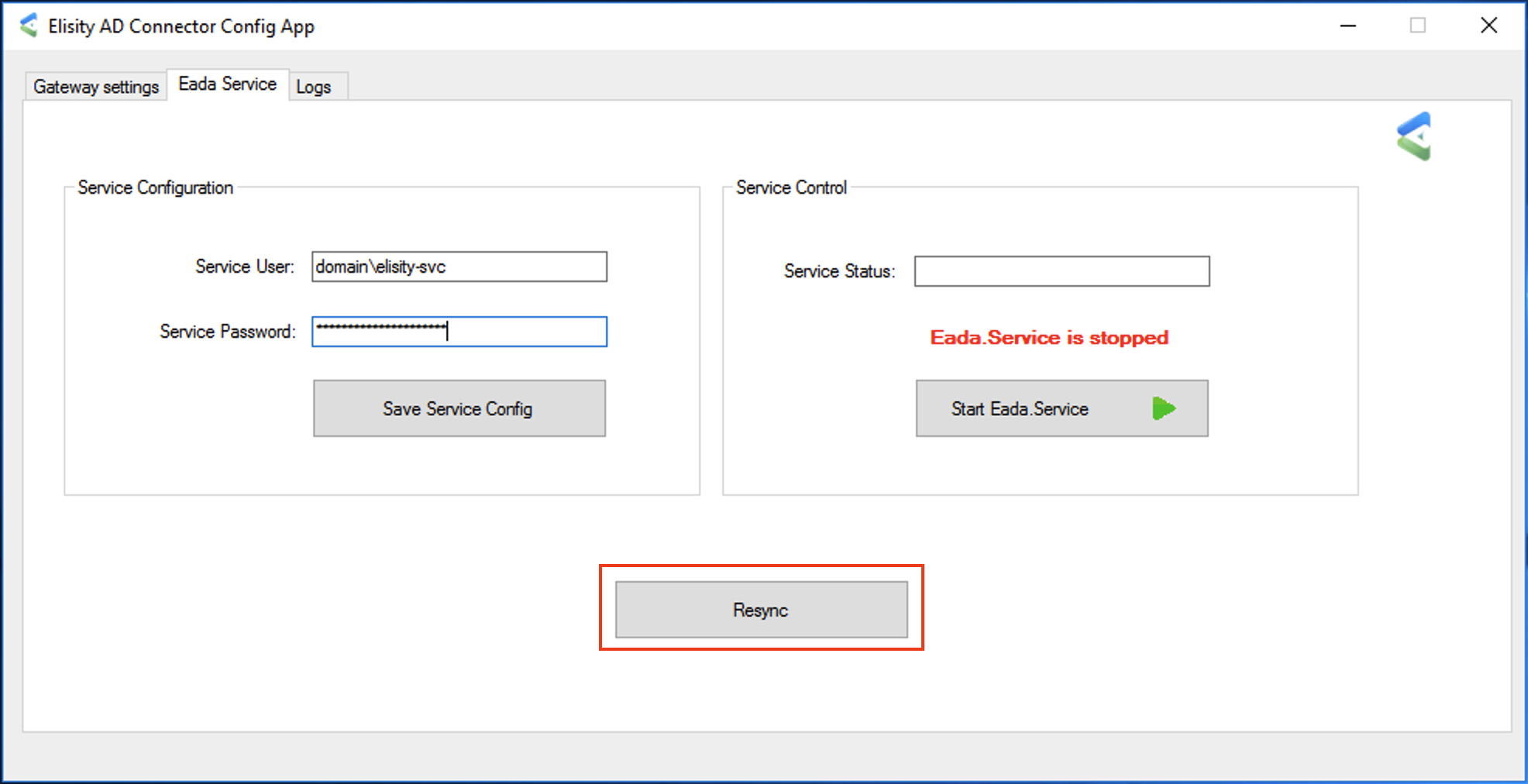Click the 'Service Control' group label
The height and width of the screenshot is (784, 1528).
[x=791, y=187]
